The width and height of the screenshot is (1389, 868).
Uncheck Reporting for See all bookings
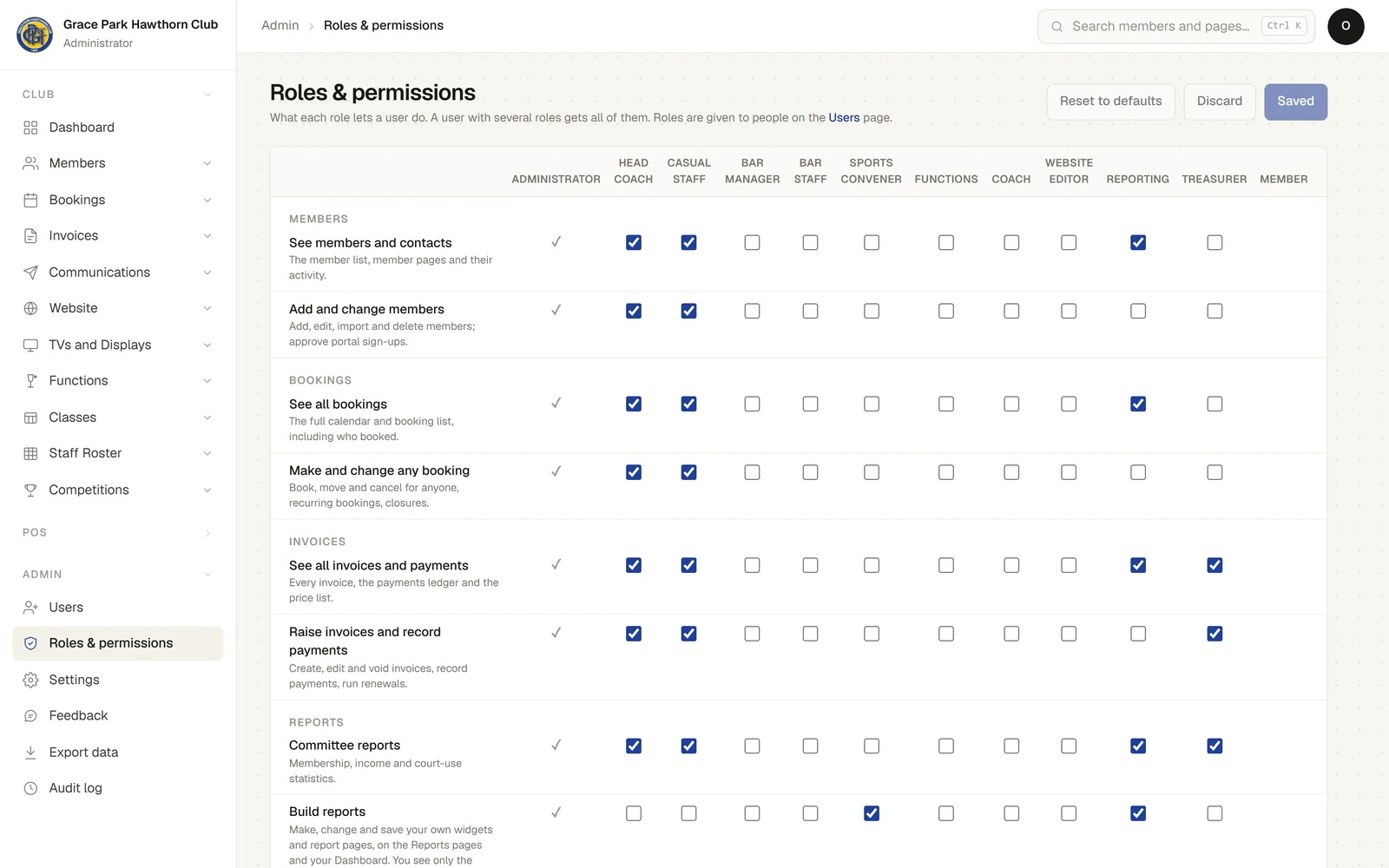pos(1138,404)
